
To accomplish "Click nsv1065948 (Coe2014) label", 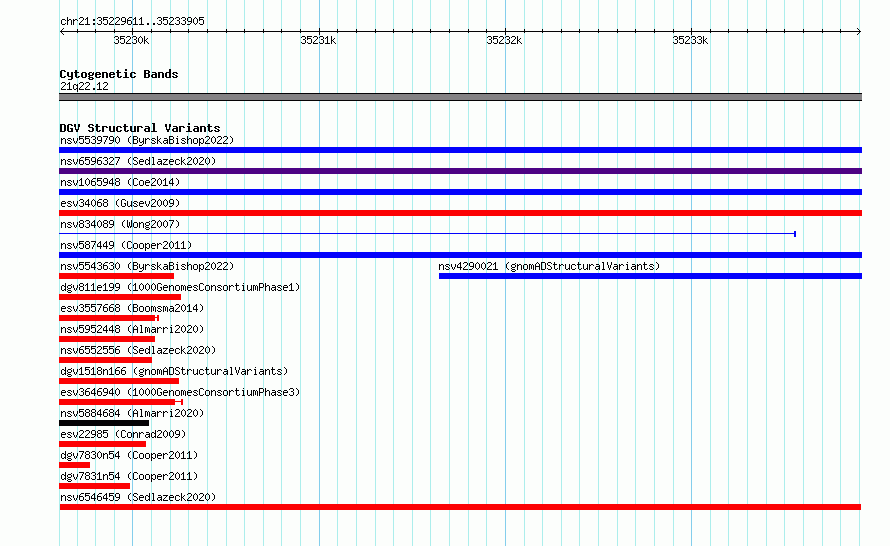I will pyautogui.click(x=120, y=182).
